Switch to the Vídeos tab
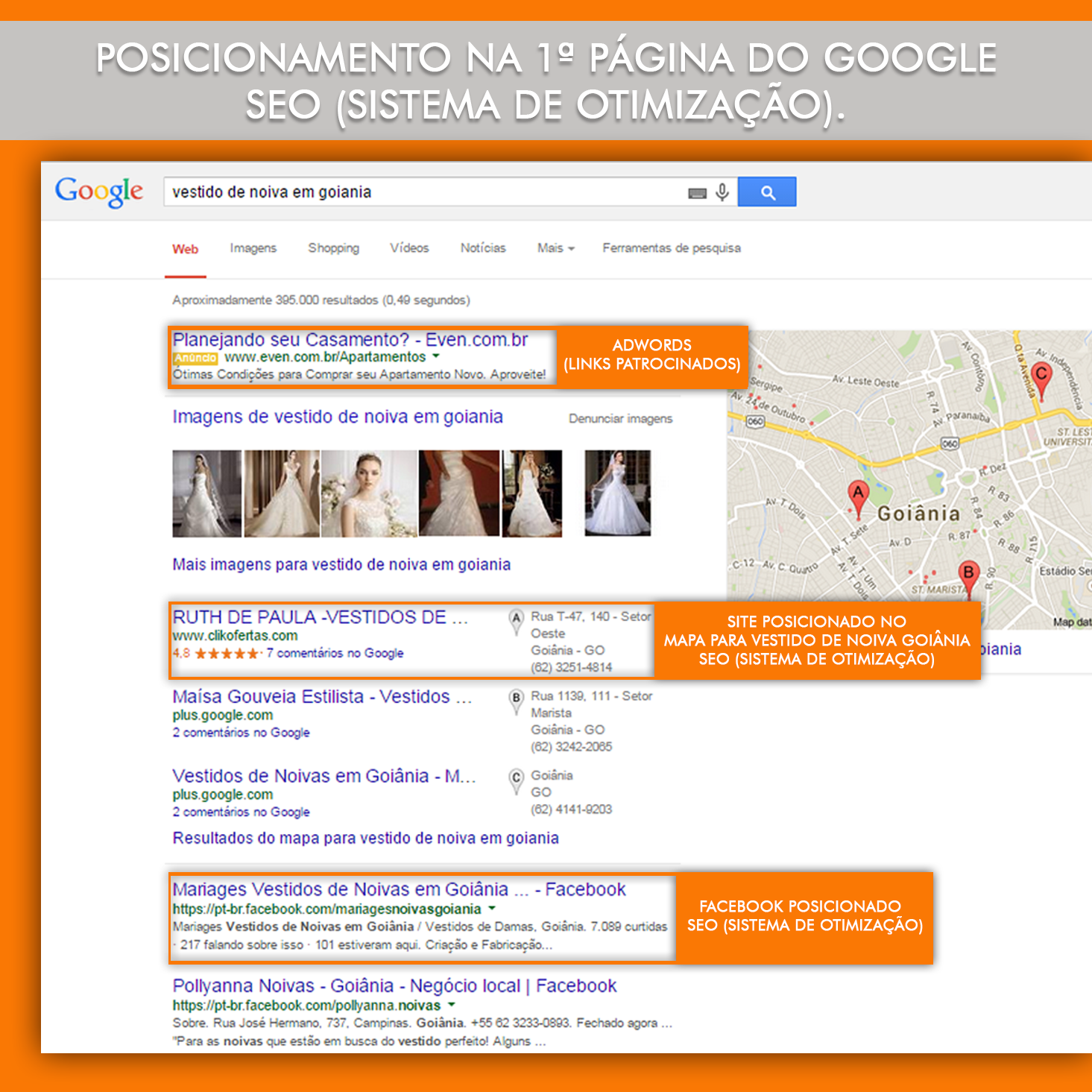 [x=409, y=248]
